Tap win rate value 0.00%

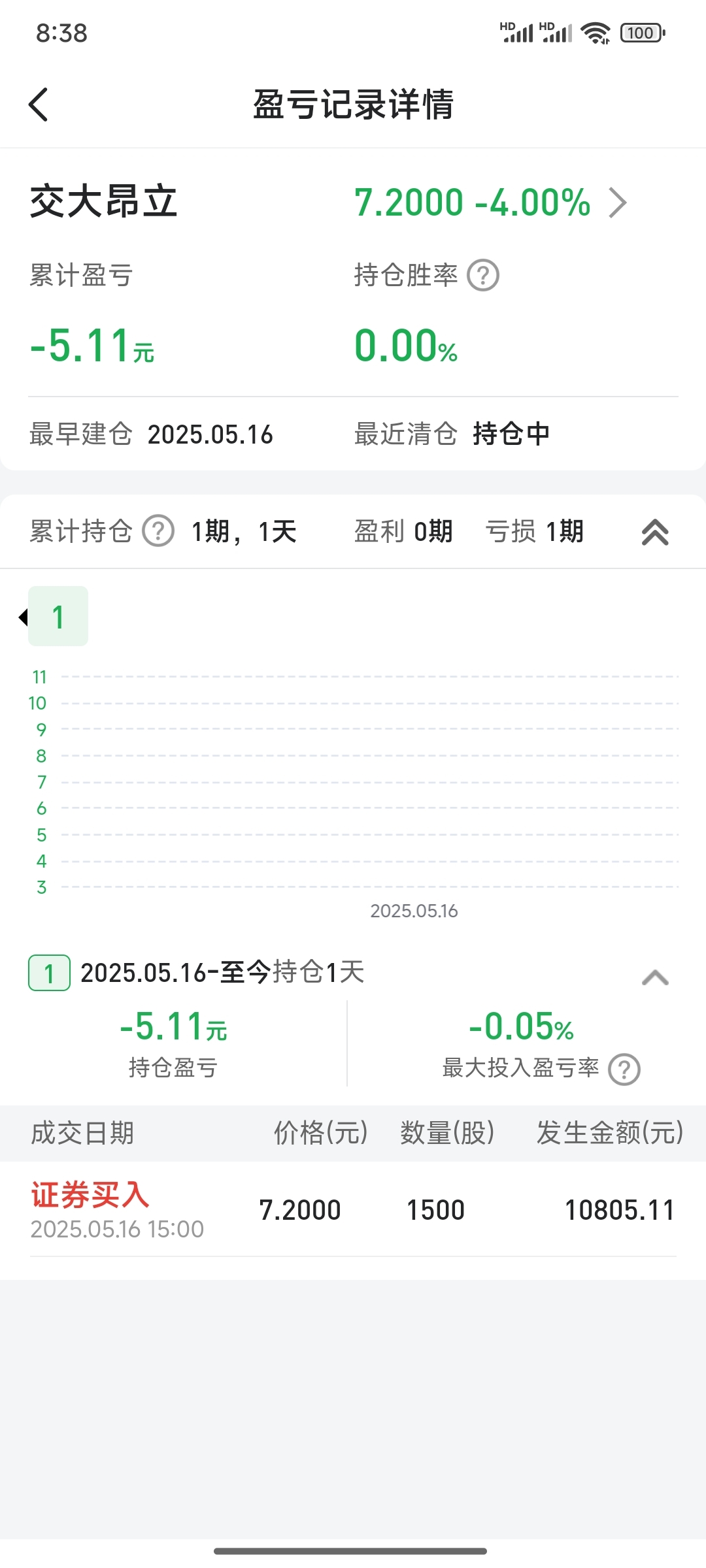[x=406, y=345]
